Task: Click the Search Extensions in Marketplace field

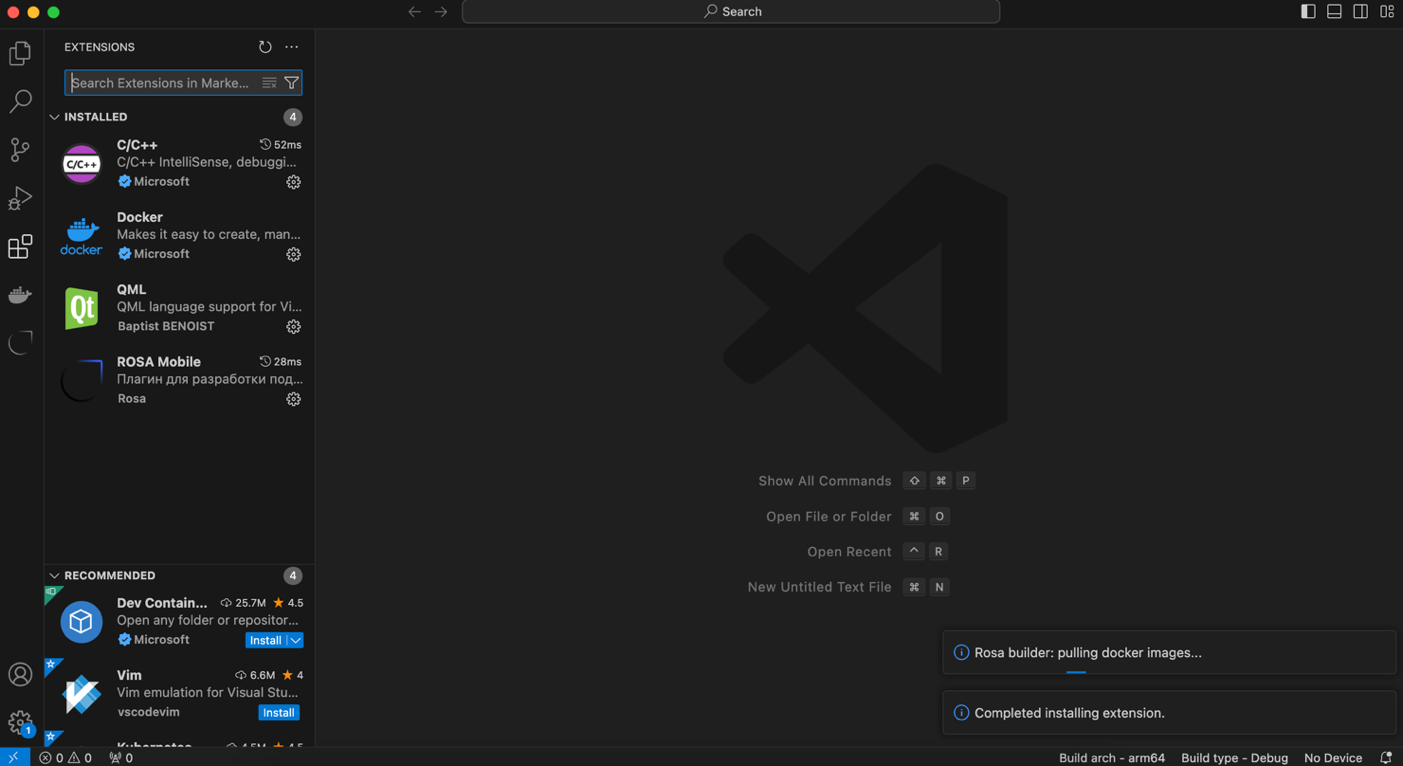Action: point(160,83)
